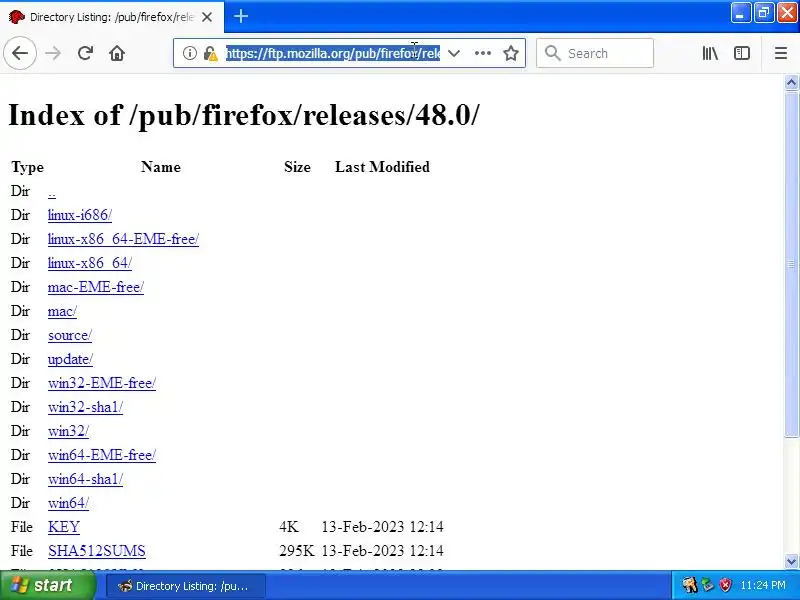Viewport: 800px width, 600px height.
Task: Toggle the sidebars view
Action: click(x=742, y=53)
